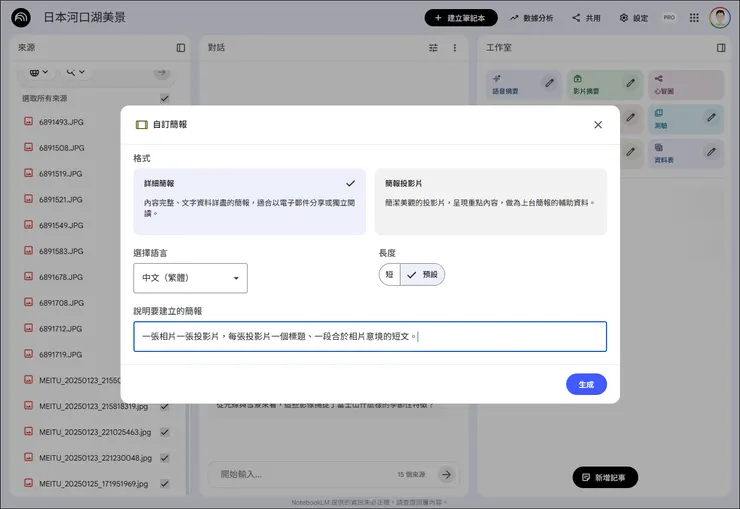Select the 預設 length option
Screen dimensions: 740x509
(422, 275)
